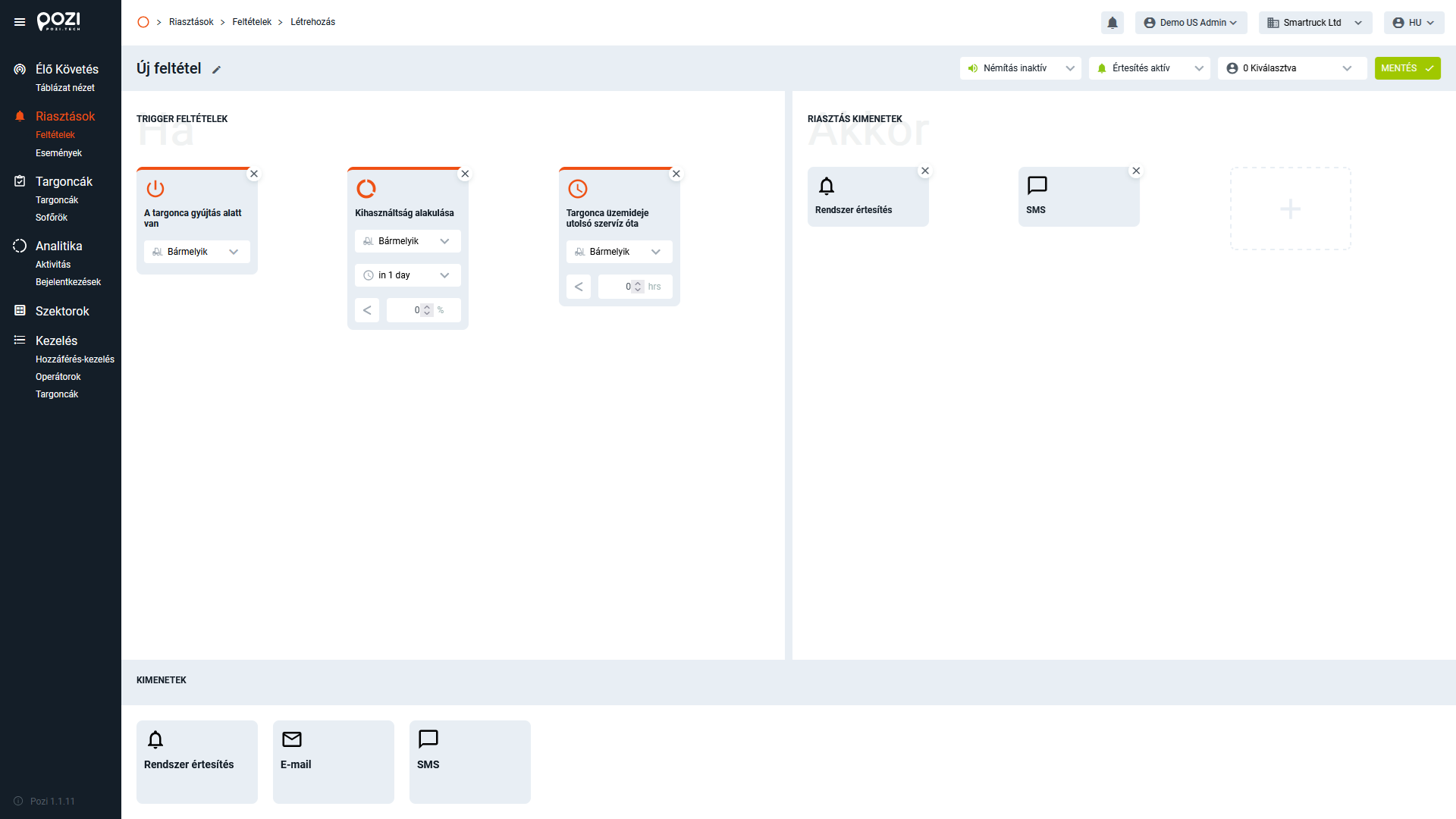Add the E-mail output tile
The width and height of the screenshot is (1456, 819).
333,761
